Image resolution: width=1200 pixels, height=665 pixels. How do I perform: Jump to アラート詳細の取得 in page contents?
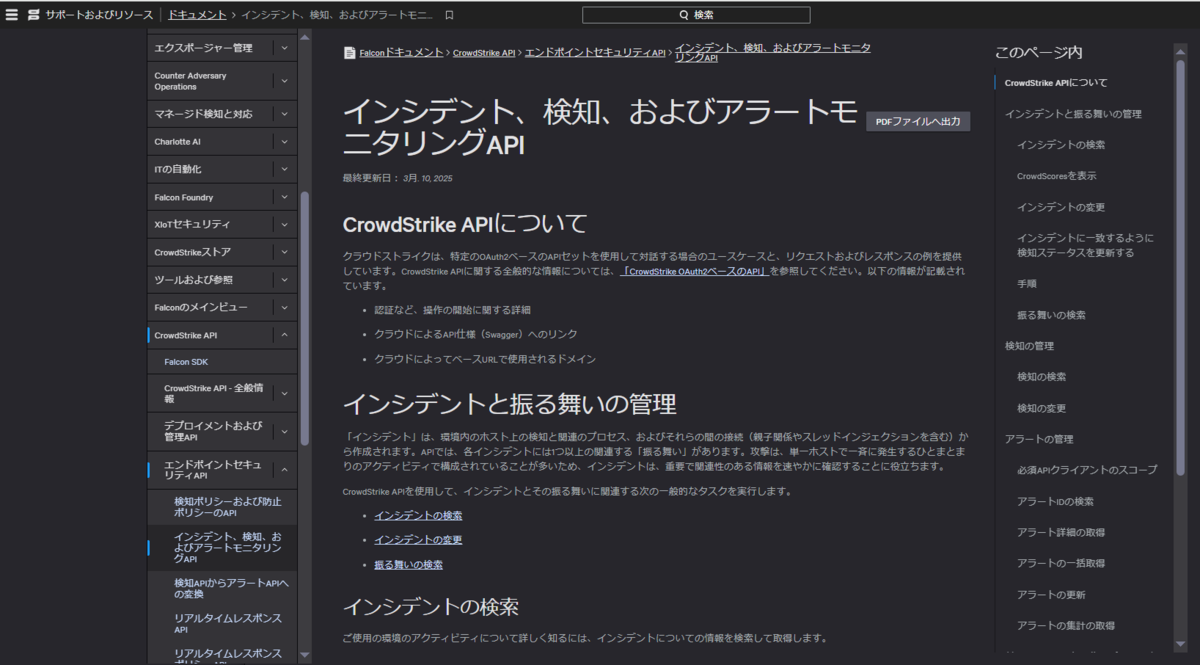pyautogui.click(x=1061, y=532)
